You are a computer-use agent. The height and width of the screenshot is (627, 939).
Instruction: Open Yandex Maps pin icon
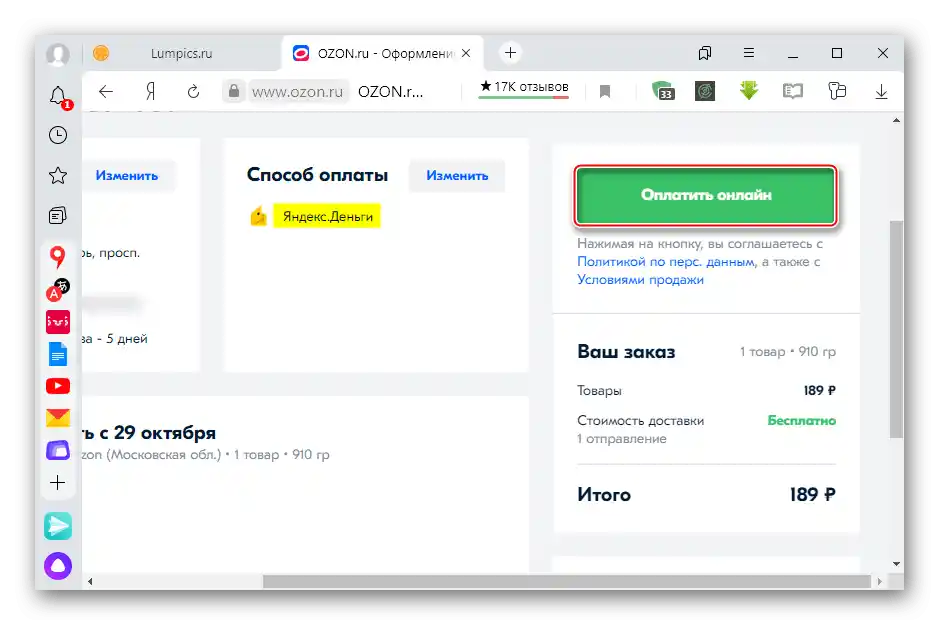click(x=57, y=257)
